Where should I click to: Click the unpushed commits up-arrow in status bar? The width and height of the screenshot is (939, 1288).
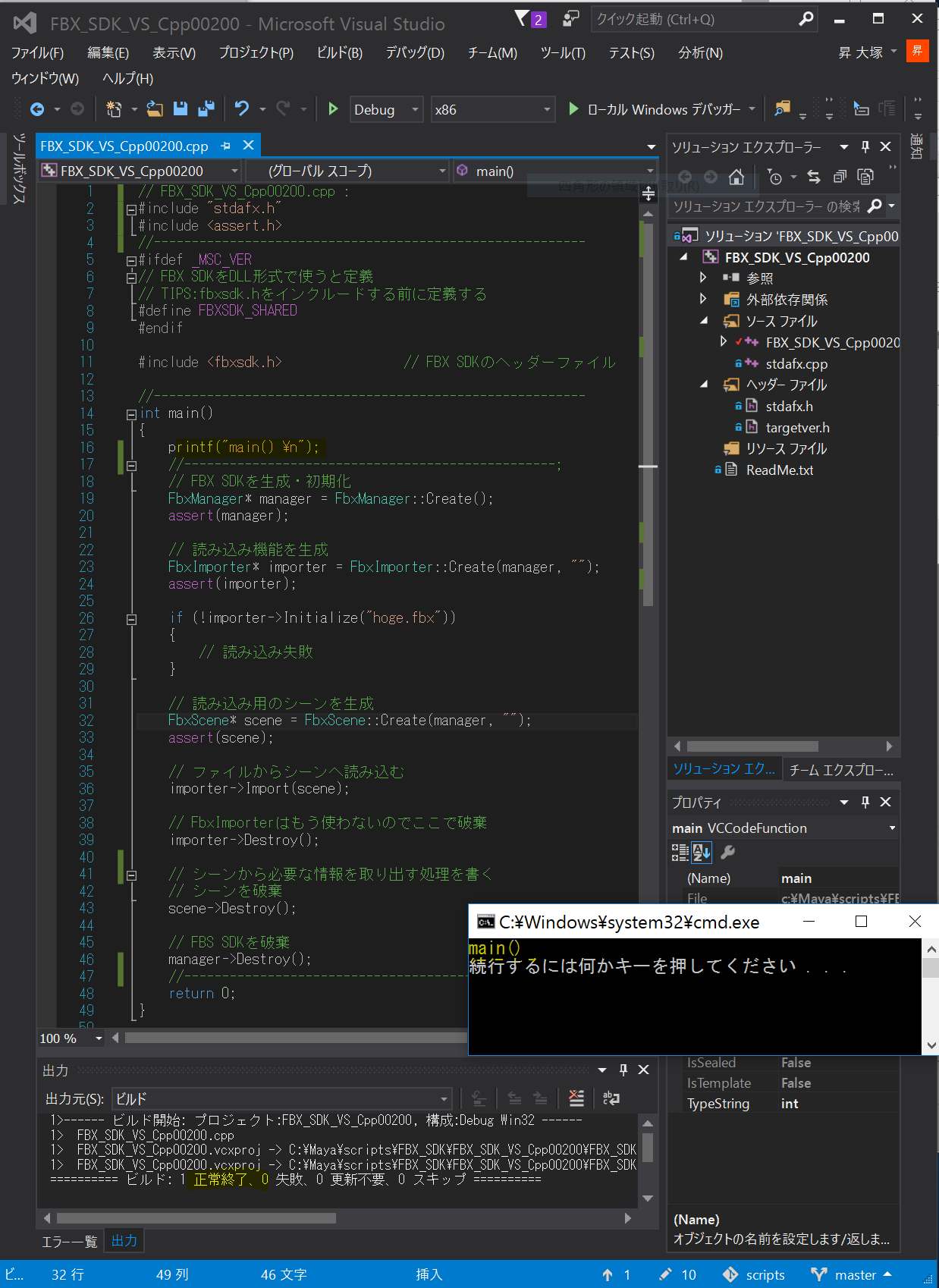pos(617,1274)
